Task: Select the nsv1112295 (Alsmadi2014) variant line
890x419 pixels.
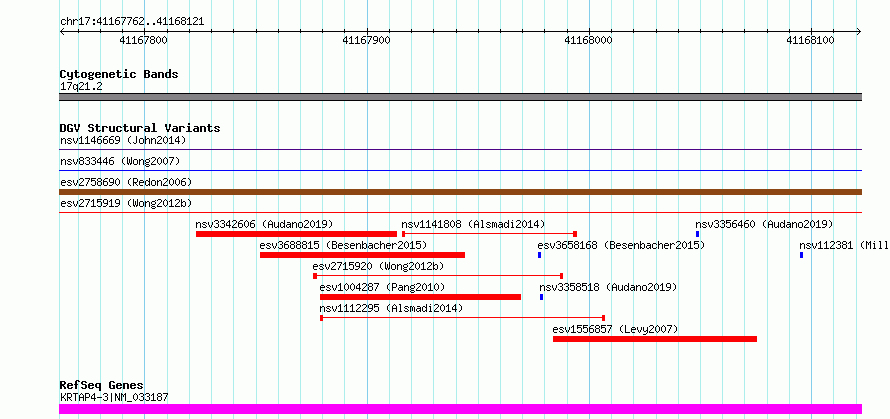Action: click(x=463, y=318)
